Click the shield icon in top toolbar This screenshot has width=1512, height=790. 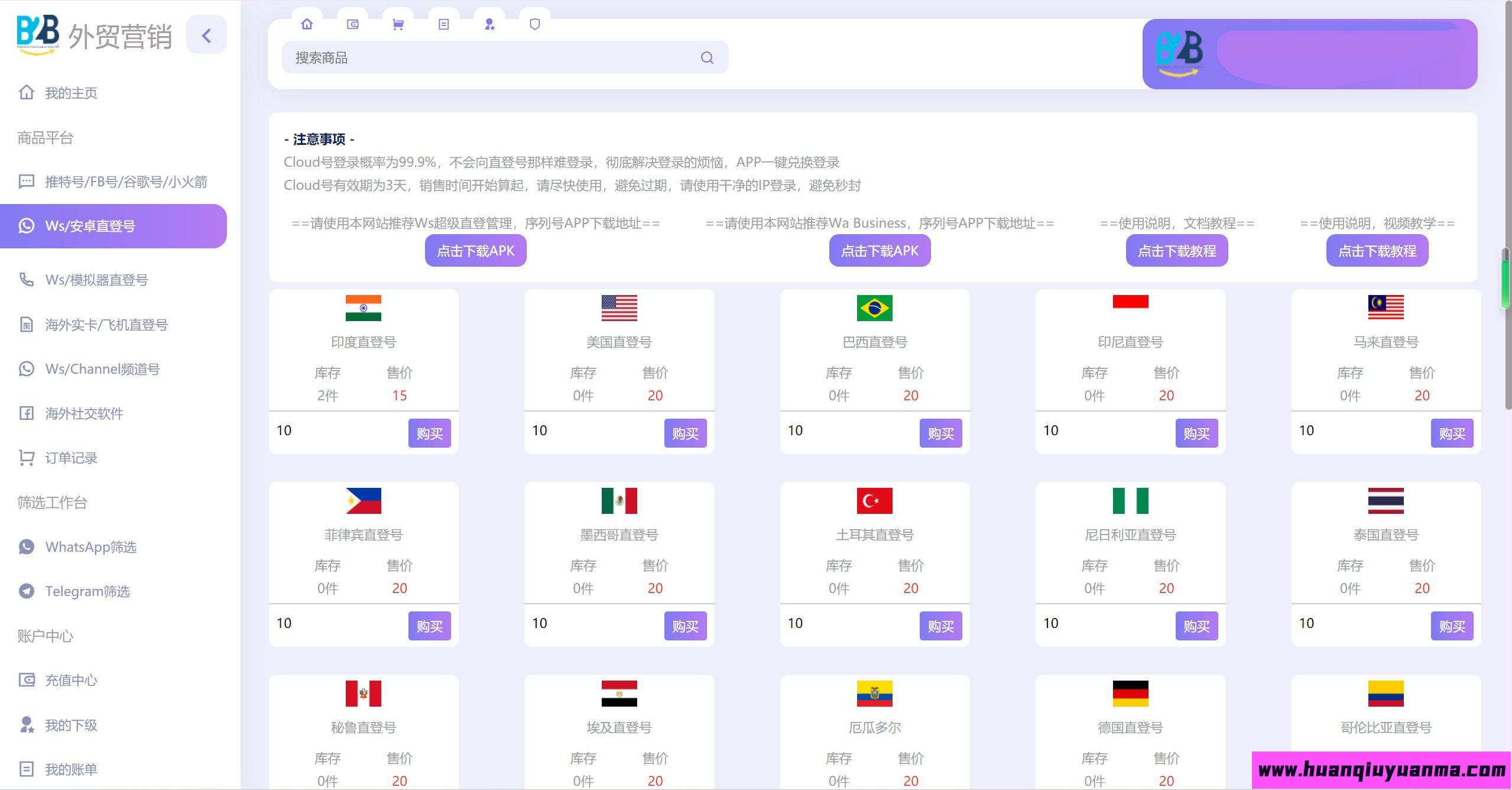pos(535,24)
